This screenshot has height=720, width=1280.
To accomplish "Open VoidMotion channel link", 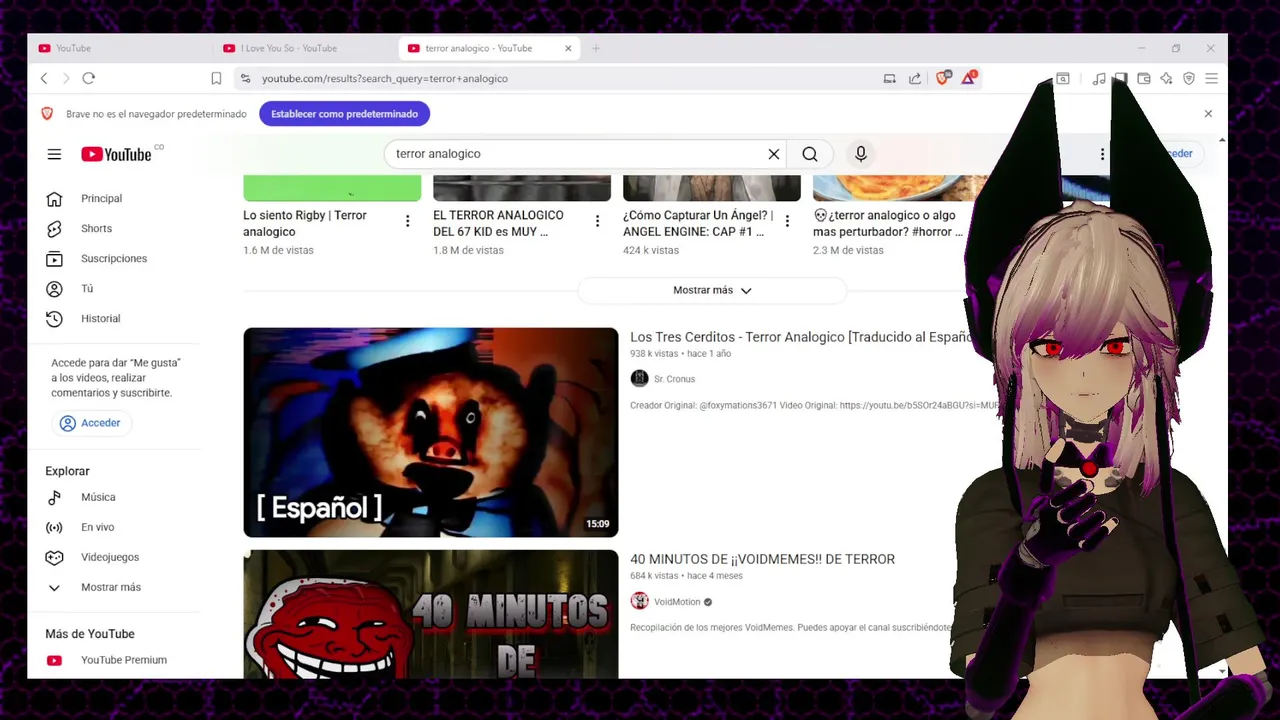I will click(x=677, y=602).
